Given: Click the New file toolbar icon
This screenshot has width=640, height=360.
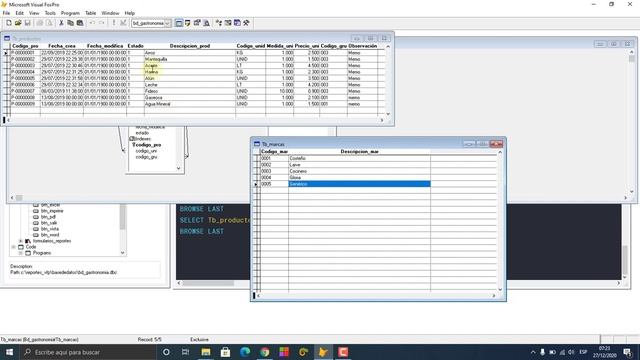Looking at the screenshot, I should 9,23.
